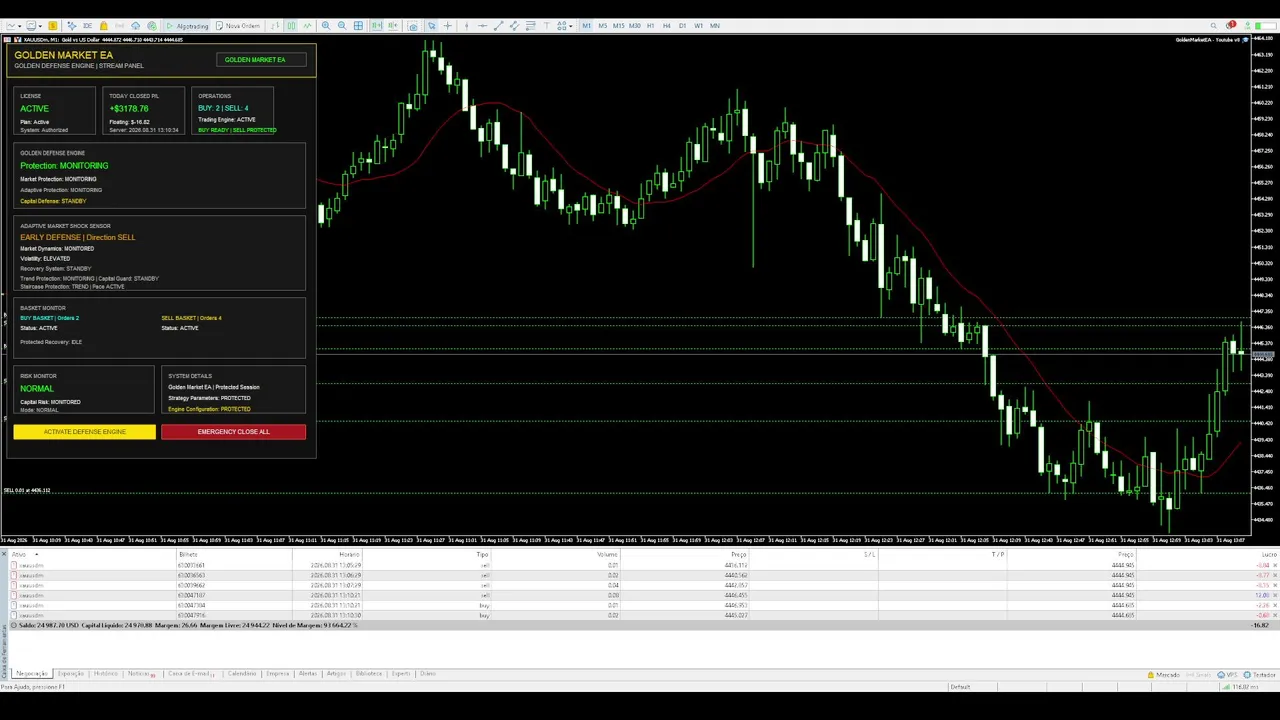
Task: Select the trendline drawing tool
Action: point(499,26)
